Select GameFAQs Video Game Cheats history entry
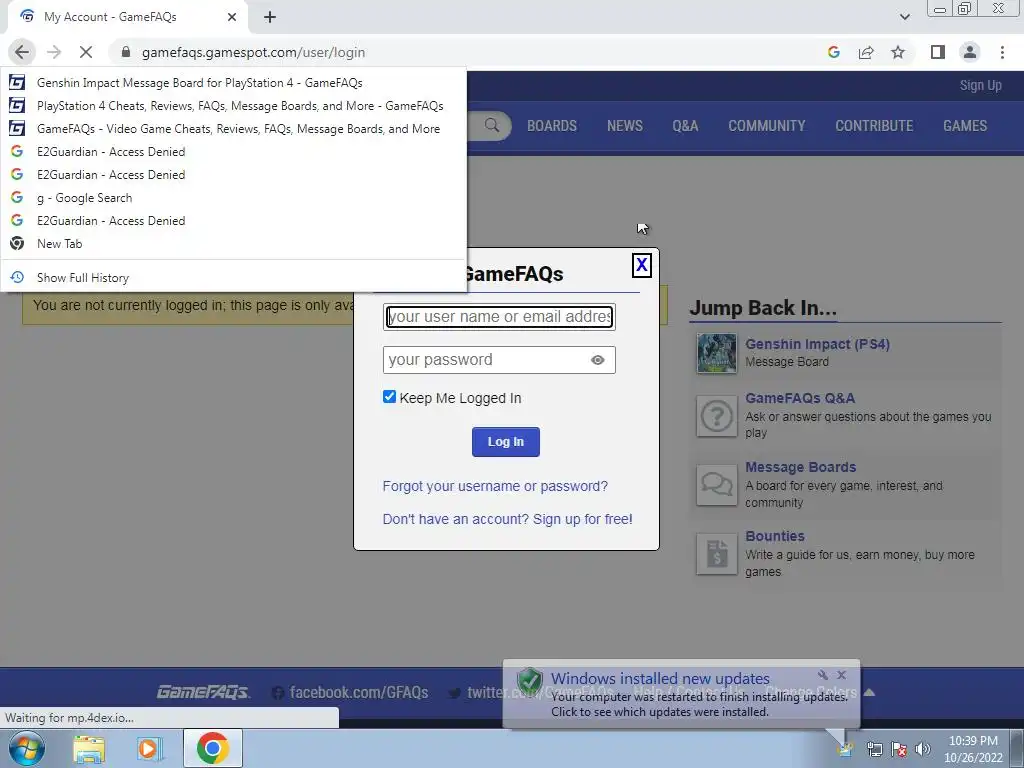The height and width of the screenshot is (768, 1024). click(x=234, y=129)
